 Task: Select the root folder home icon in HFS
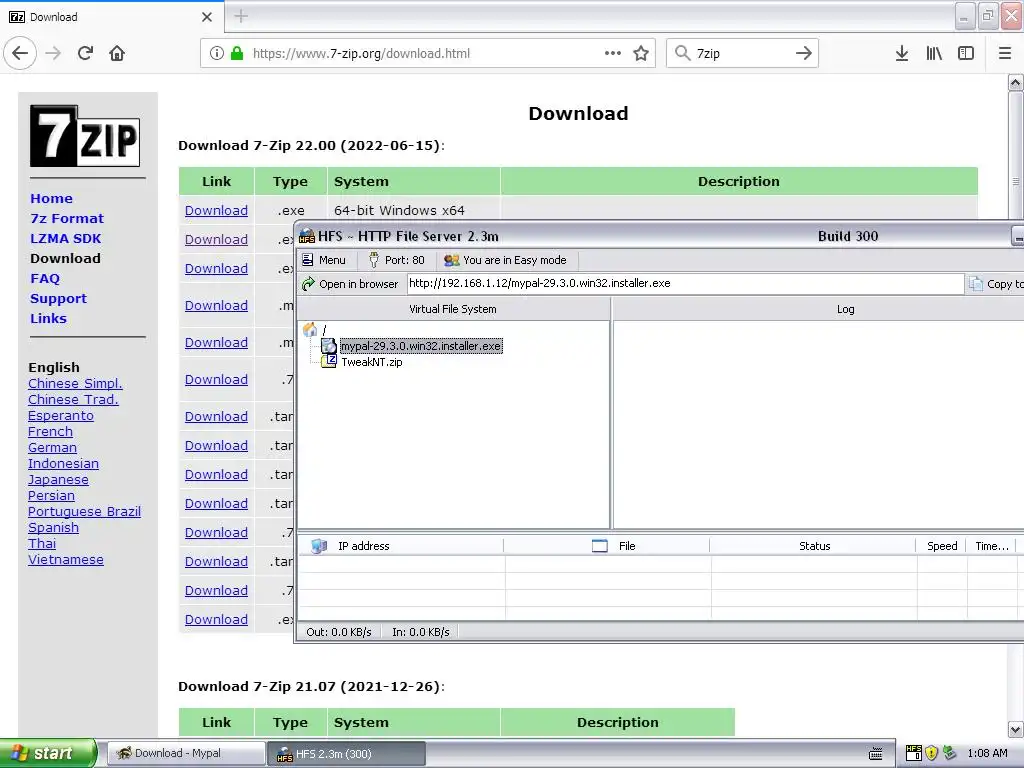310,330
